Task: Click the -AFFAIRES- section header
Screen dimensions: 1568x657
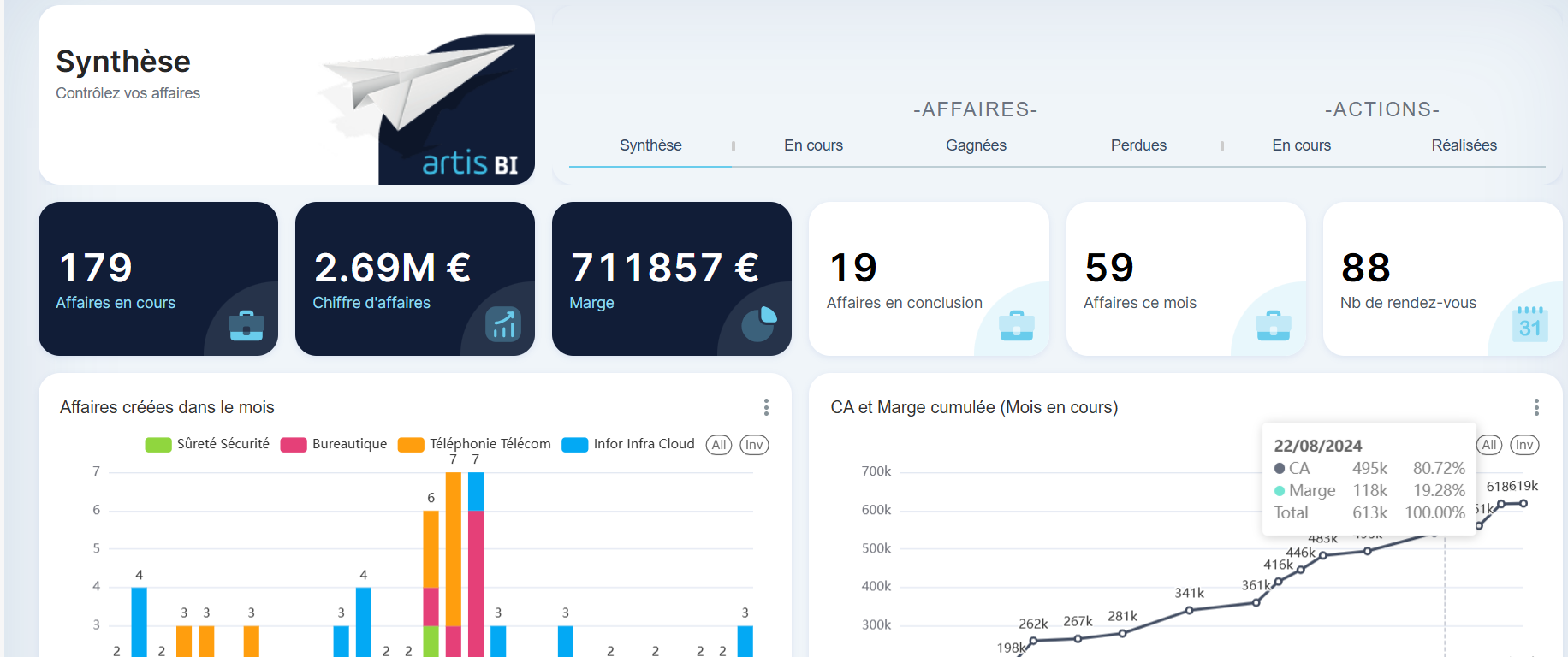Action: click(976, 109)
